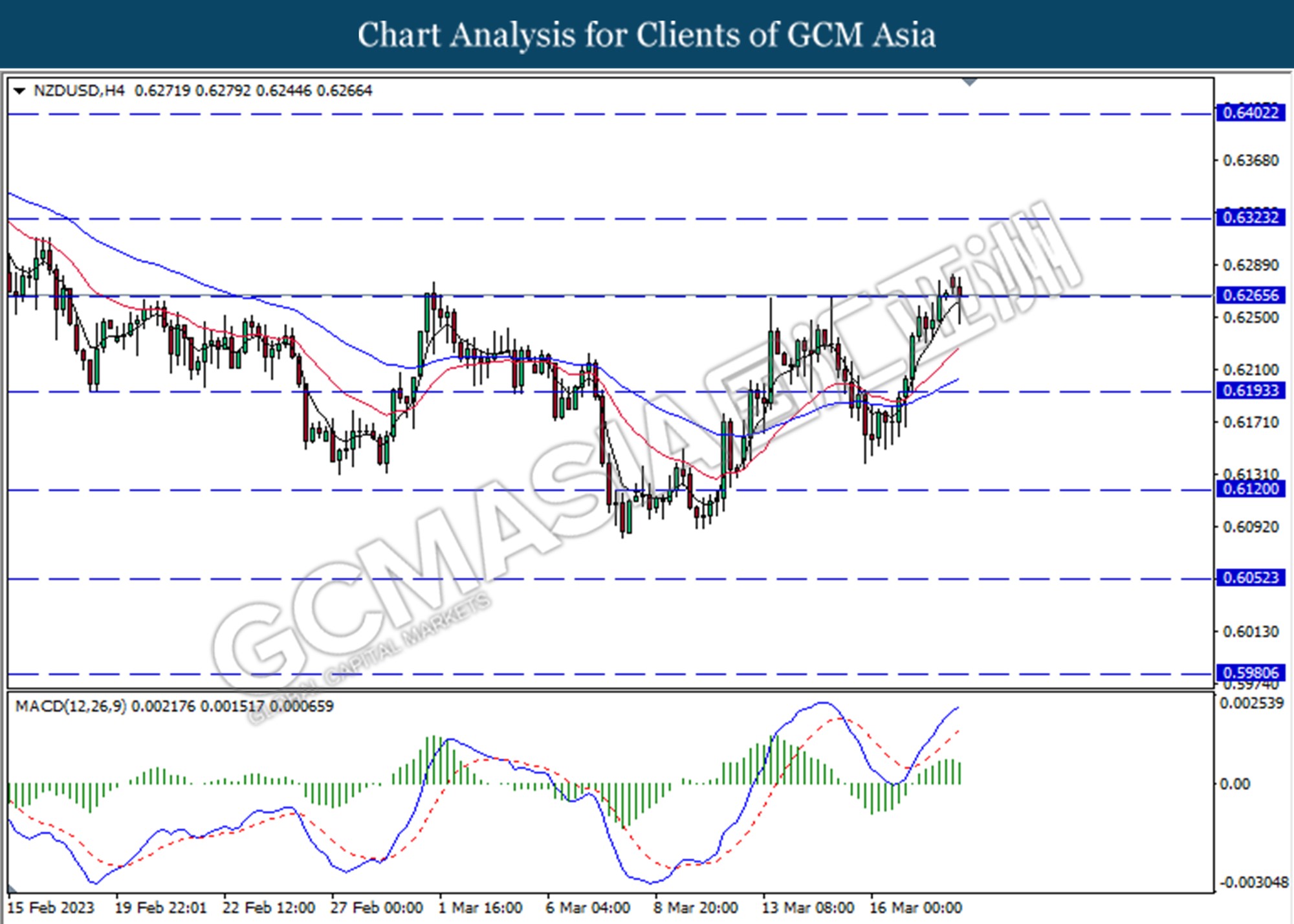This screenshot has height=924, width=1294.
Task: Click the 0.002539 MACD scale value
Action: point(1251,703)
